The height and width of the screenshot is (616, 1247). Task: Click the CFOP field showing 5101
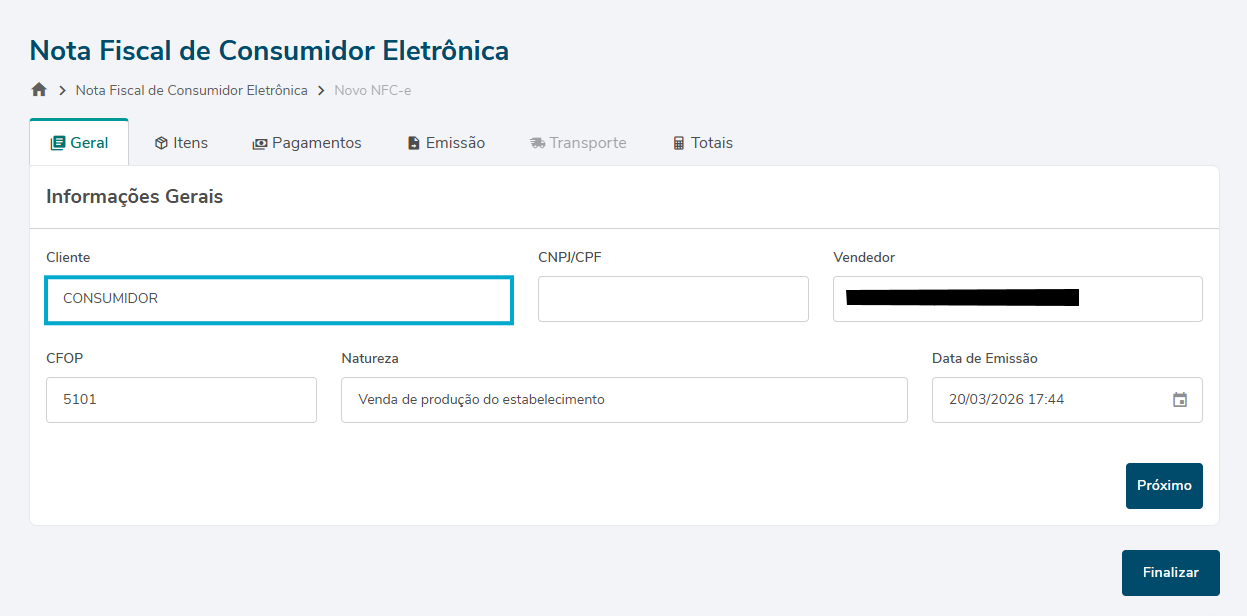coord(181,400)
